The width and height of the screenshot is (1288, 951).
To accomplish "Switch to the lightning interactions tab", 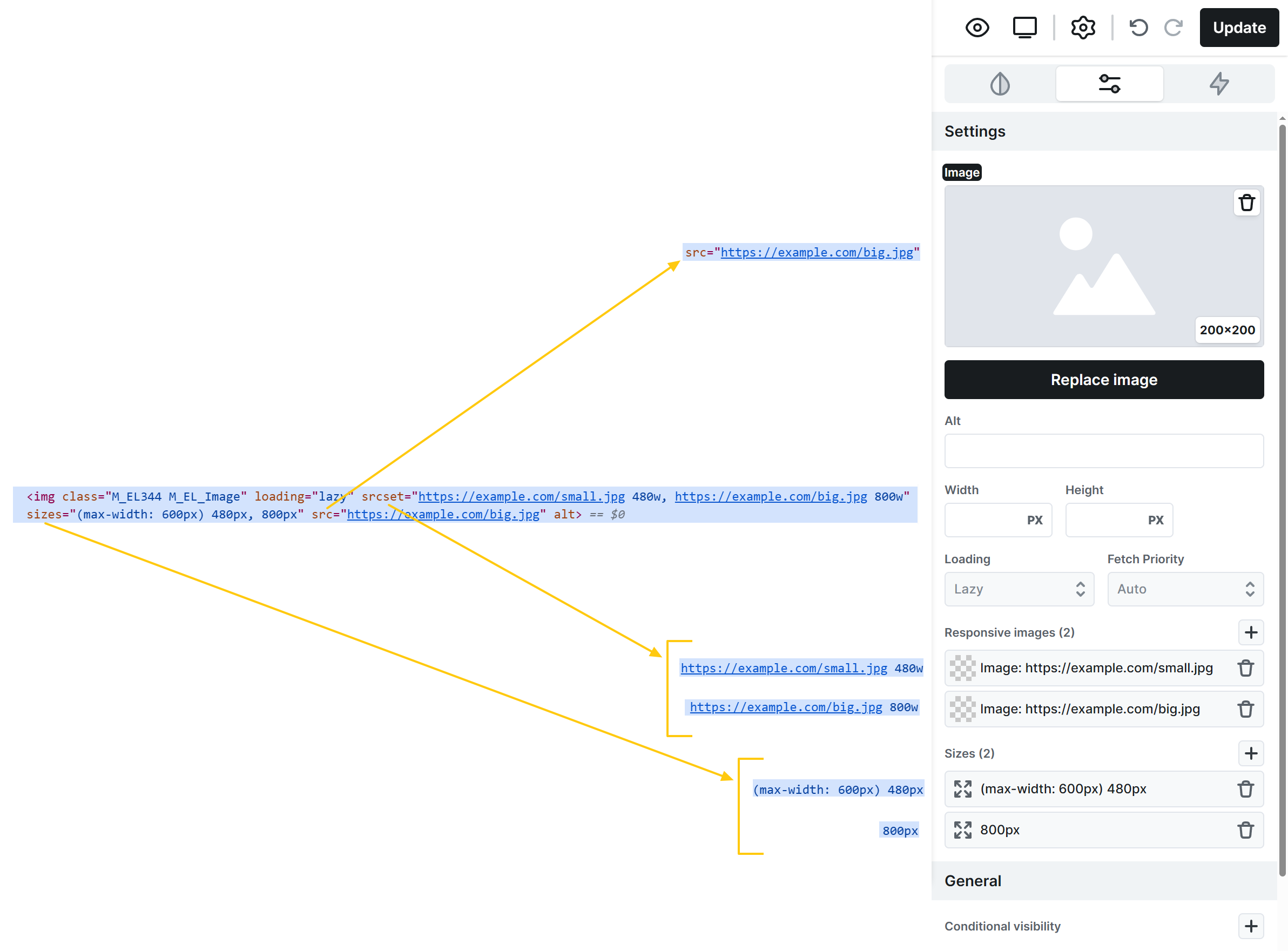I will point(1218,84).
